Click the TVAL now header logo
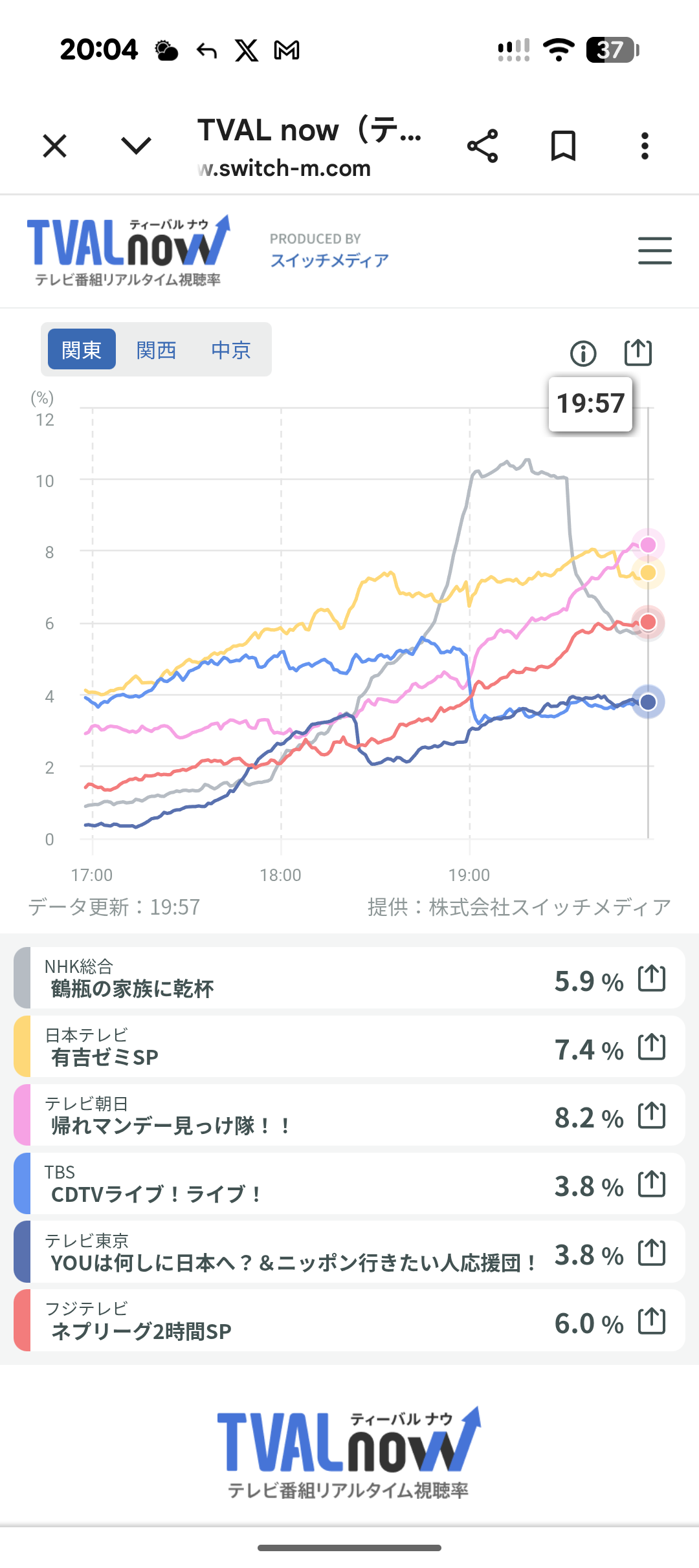Screen dimensions: 699x1568 pyautogui.click(x=128, y=251)
